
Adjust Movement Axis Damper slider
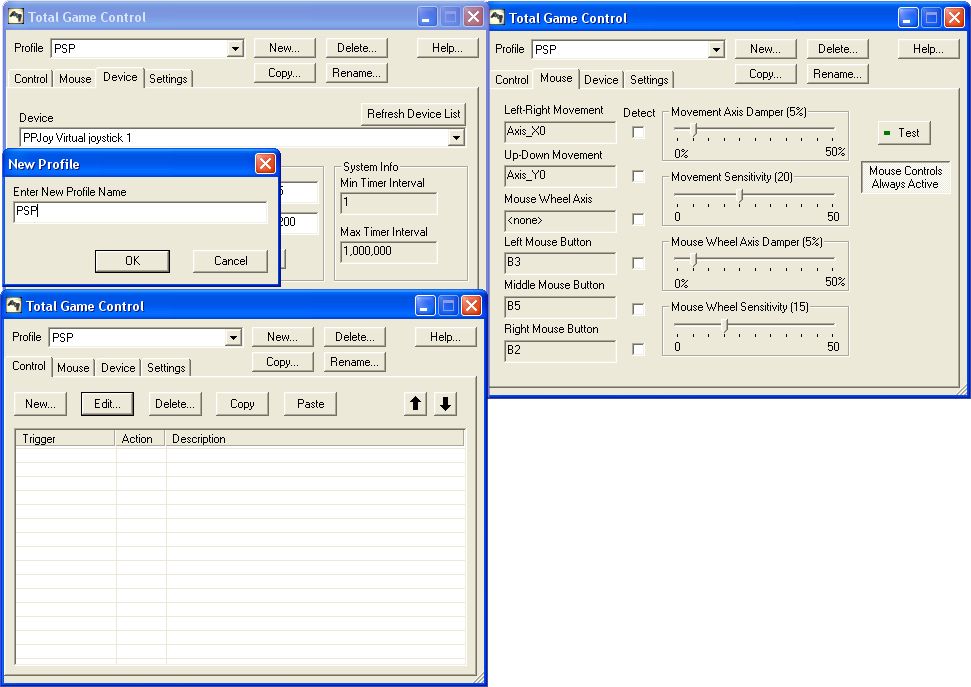pyautogui.click(x=695, y=129)
